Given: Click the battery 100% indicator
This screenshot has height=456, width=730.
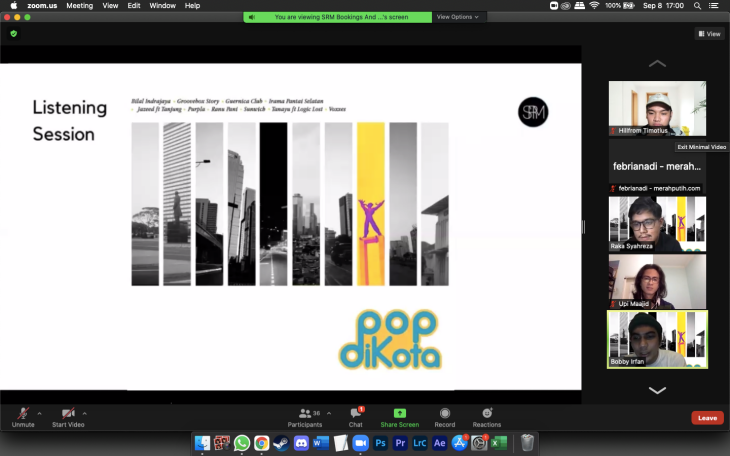Looking at the screenshot, I should click(620, 6).
